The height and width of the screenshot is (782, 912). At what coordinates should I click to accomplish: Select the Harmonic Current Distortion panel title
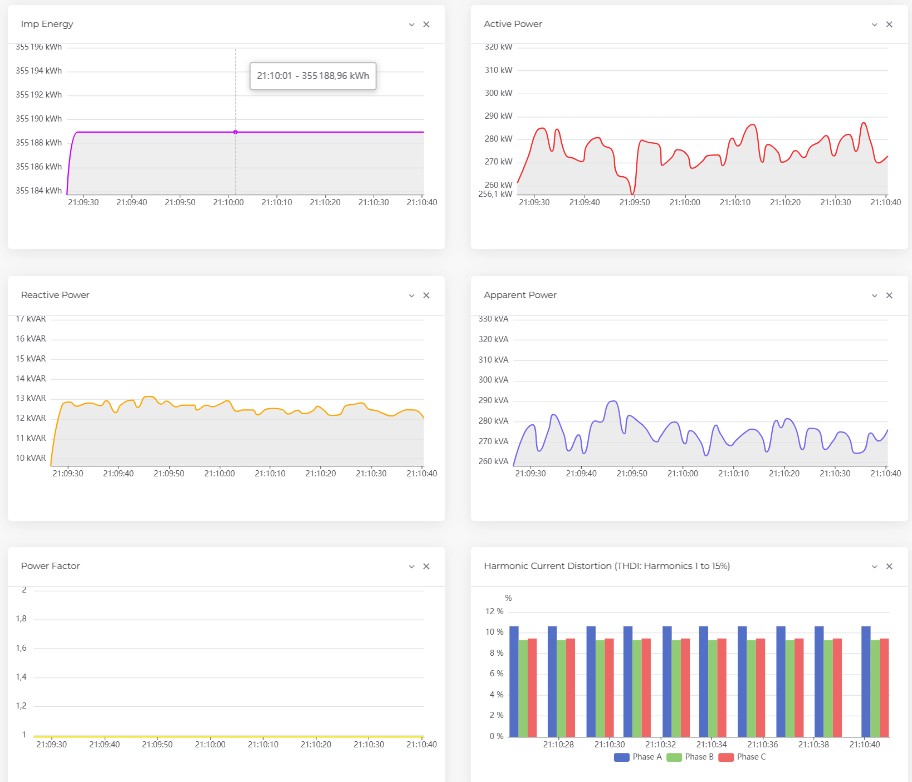coord(606,566)
